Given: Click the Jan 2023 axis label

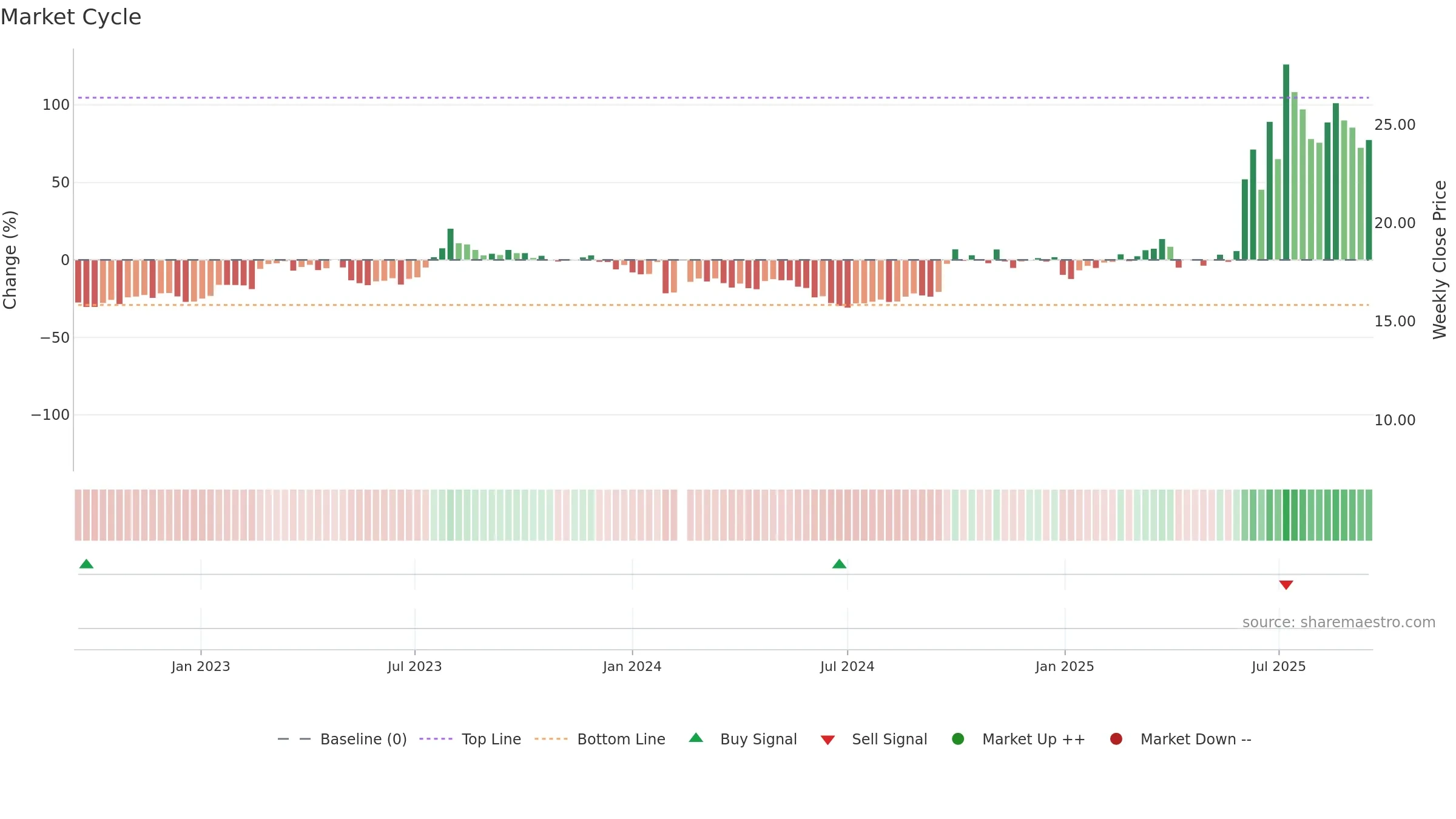Looking at the screenshot, I should [x=201, y=667].
